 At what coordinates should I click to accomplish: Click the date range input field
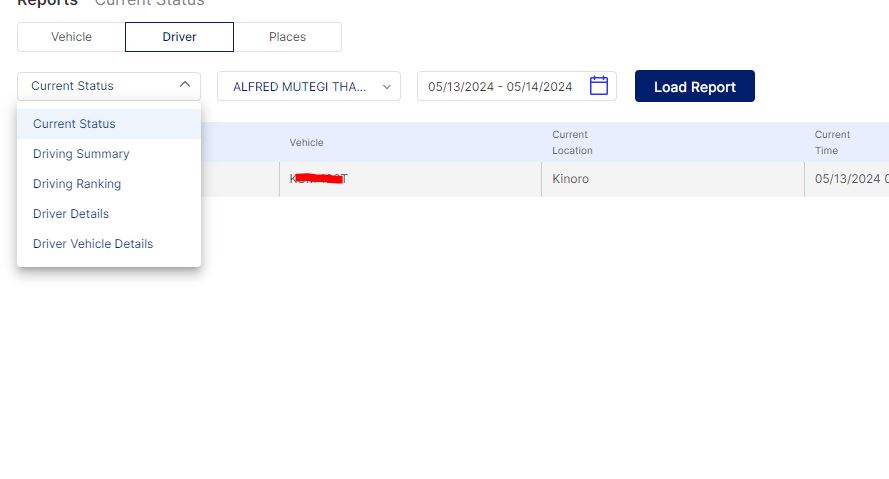pos(500,87)
